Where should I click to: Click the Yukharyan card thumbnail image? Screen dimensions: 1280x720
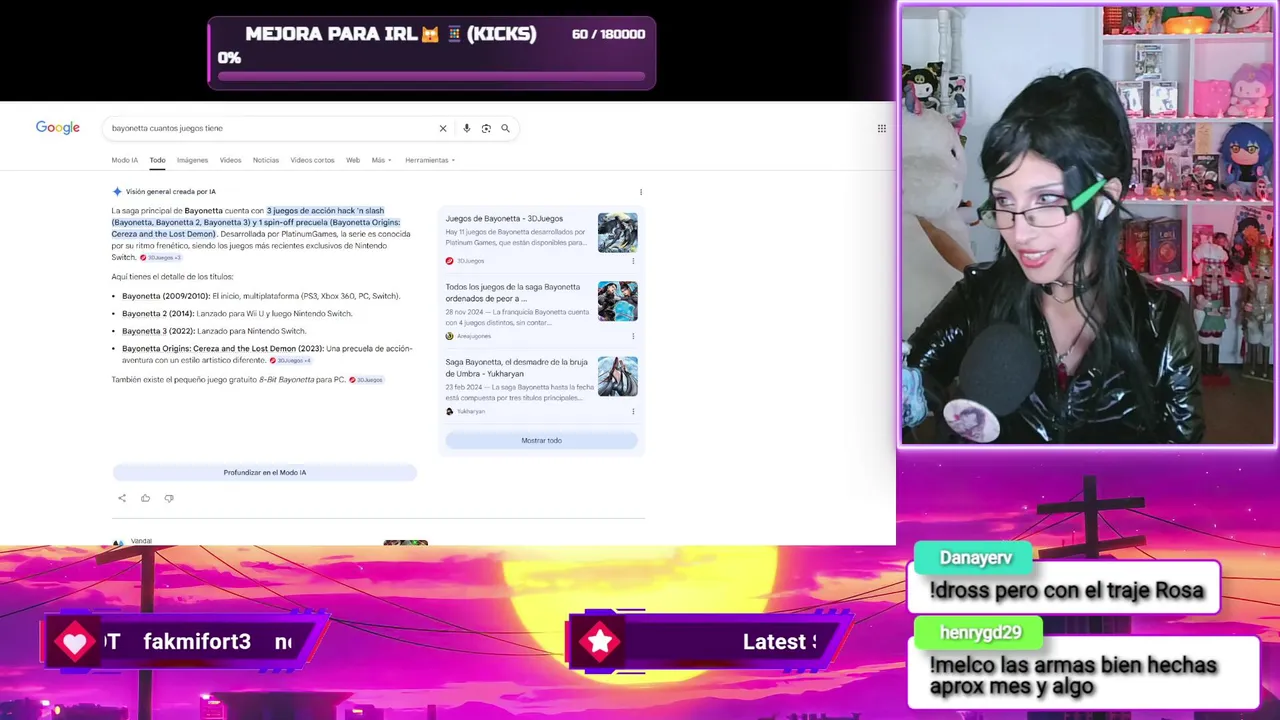click(617, 376)
